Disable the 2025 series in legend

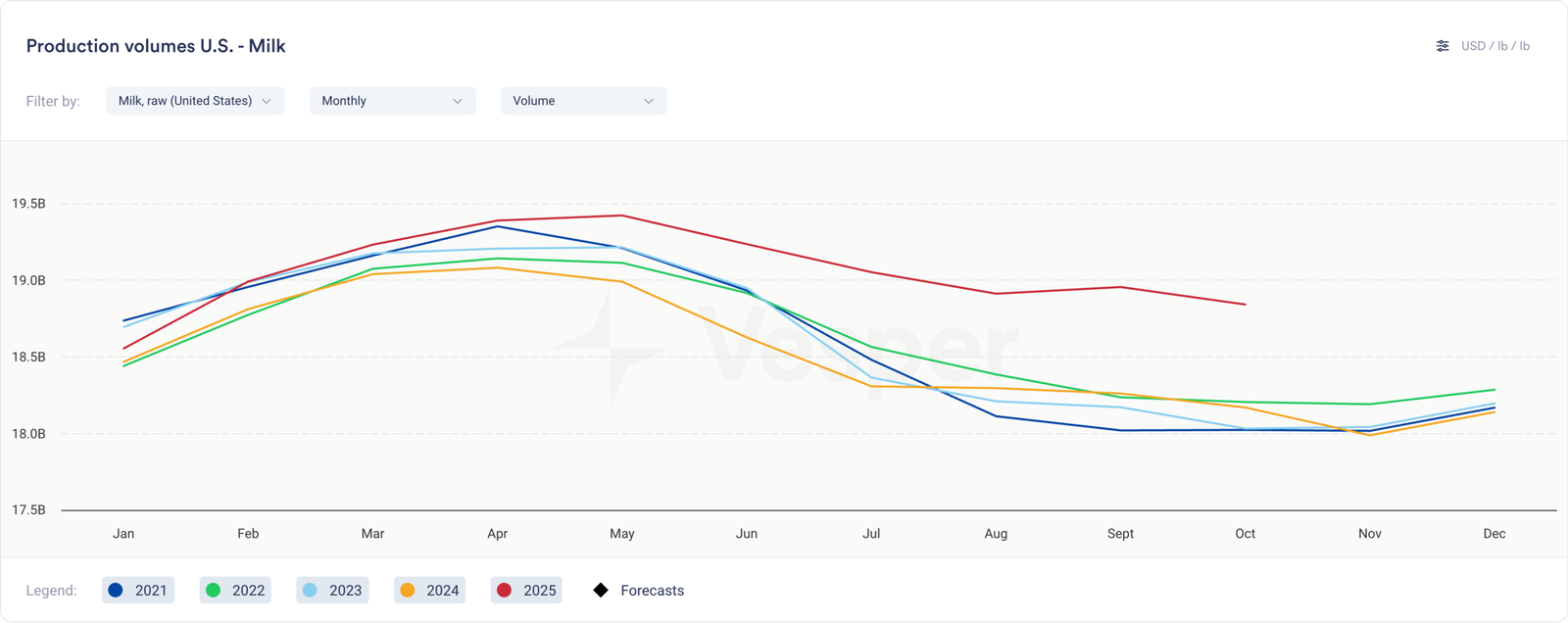point(527,590)
